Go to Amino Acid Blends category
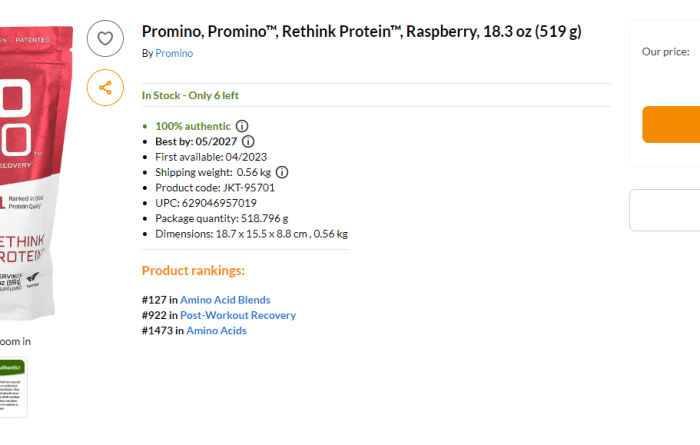The height and width of the screenshot is (445, 700). pyautogui.click(x=225, y=300)
